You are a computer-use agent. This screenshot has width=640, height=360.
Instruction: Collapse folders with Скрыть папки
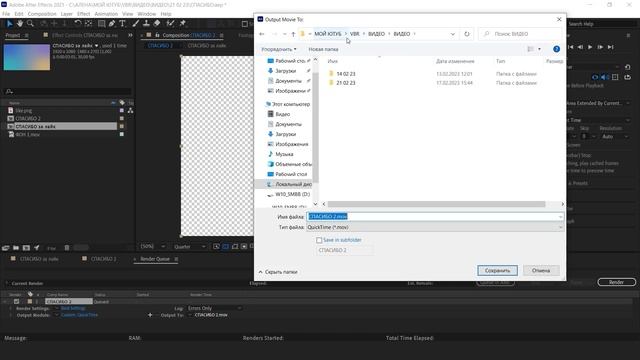click(x=278, y=272)
